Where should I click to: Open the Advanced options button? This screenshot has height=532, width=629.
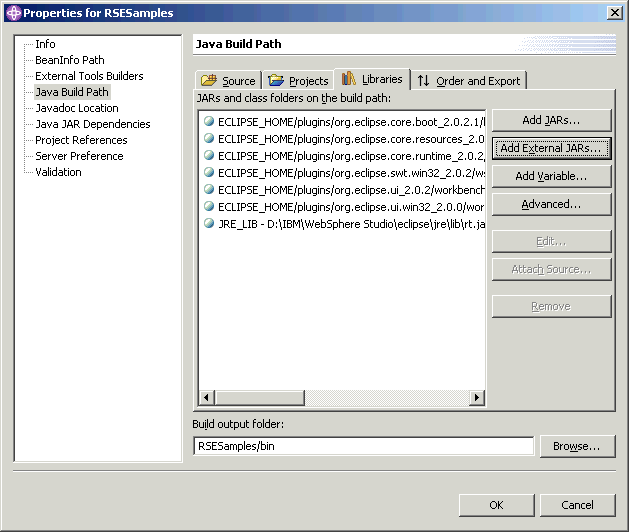551,204
